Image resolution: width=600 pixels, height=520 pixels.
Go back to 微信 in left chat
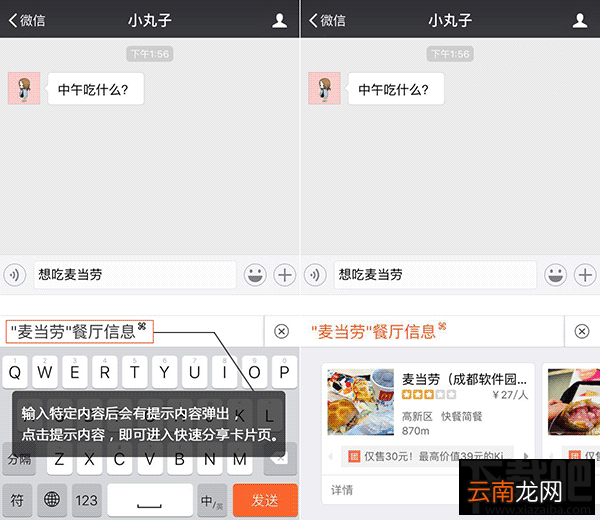(27, 20)
